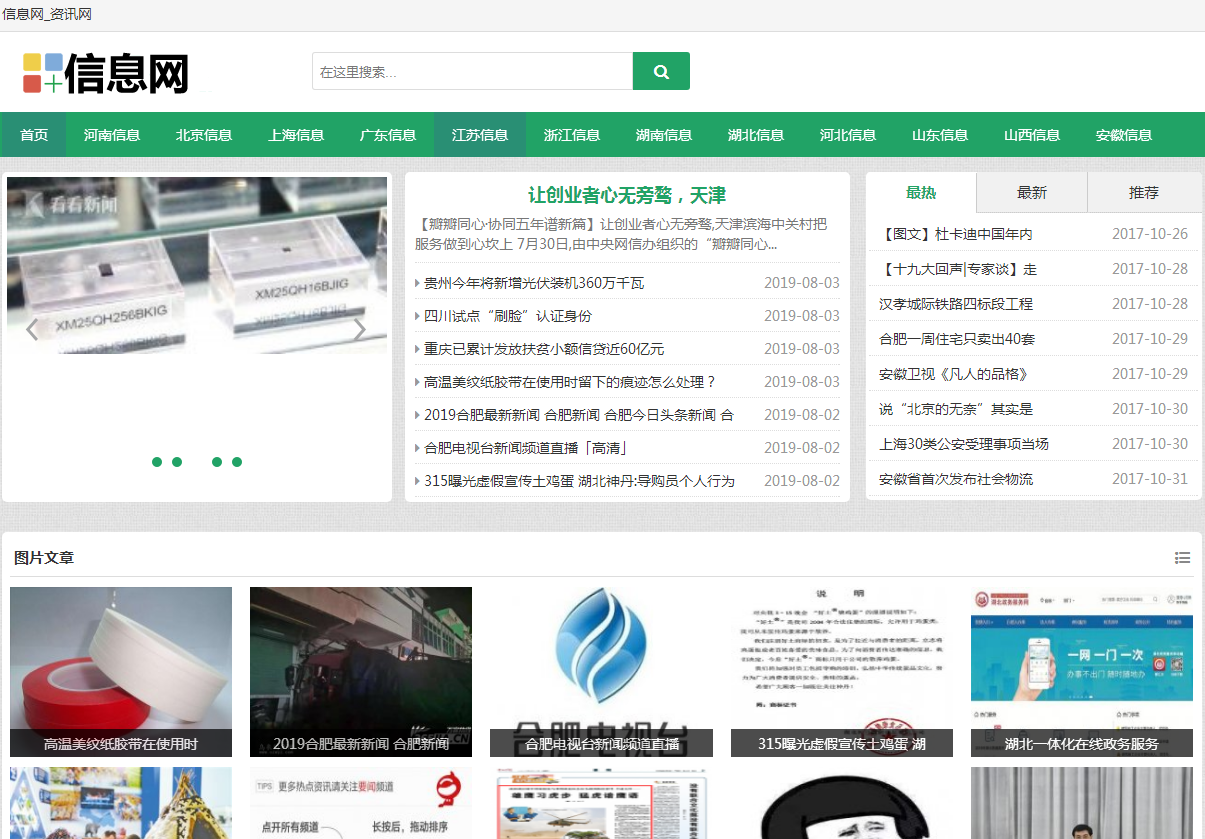Click the left carousel navigation arrow

32,330
